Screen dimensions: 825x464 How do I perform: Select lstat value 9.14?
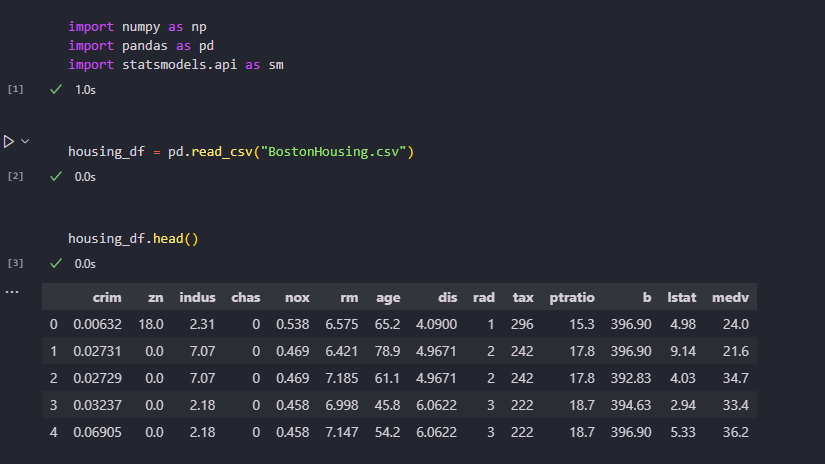683,351
